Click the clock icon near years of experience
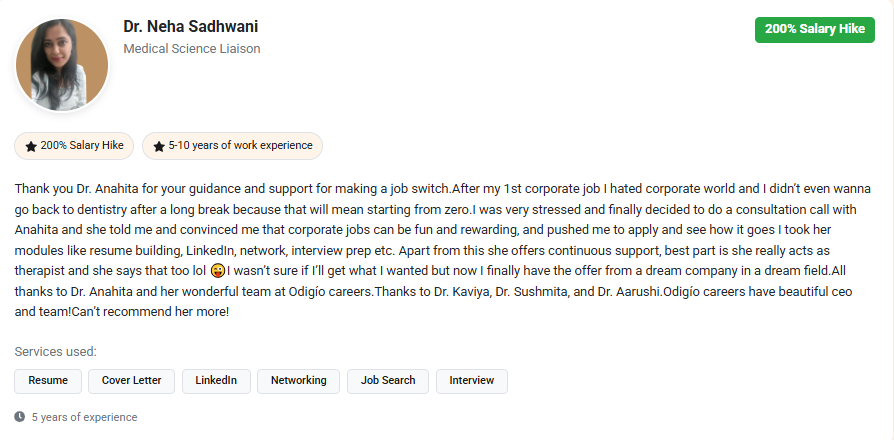The image size is (894, 440). pos(20,417)
